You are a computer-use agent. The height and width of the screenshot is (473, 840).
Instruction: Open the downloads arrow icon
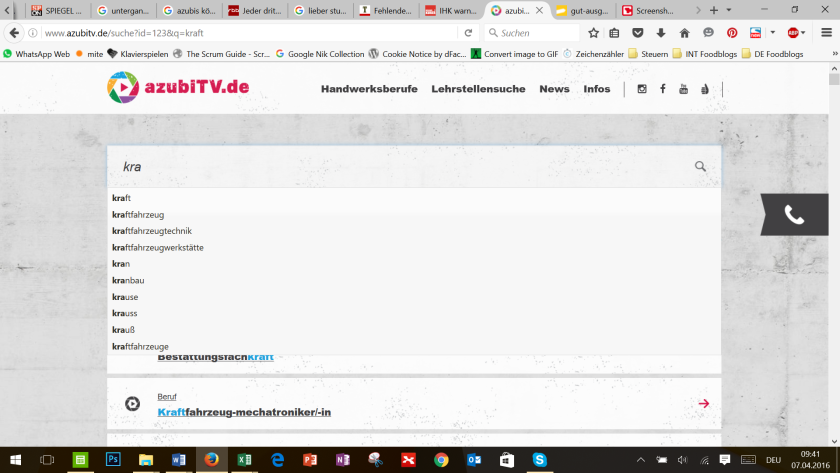pyautogui.click(x=661, y=33)
